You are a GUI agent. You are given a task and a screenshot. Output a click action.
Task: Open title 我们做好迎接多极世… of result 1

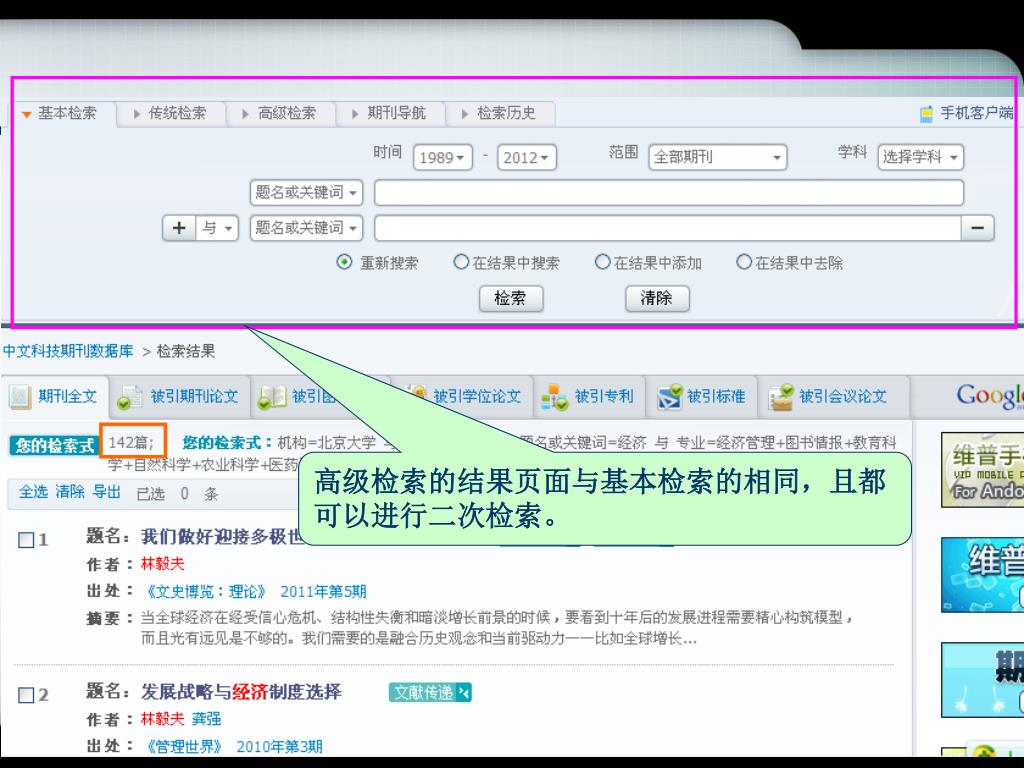click(221, 537)
